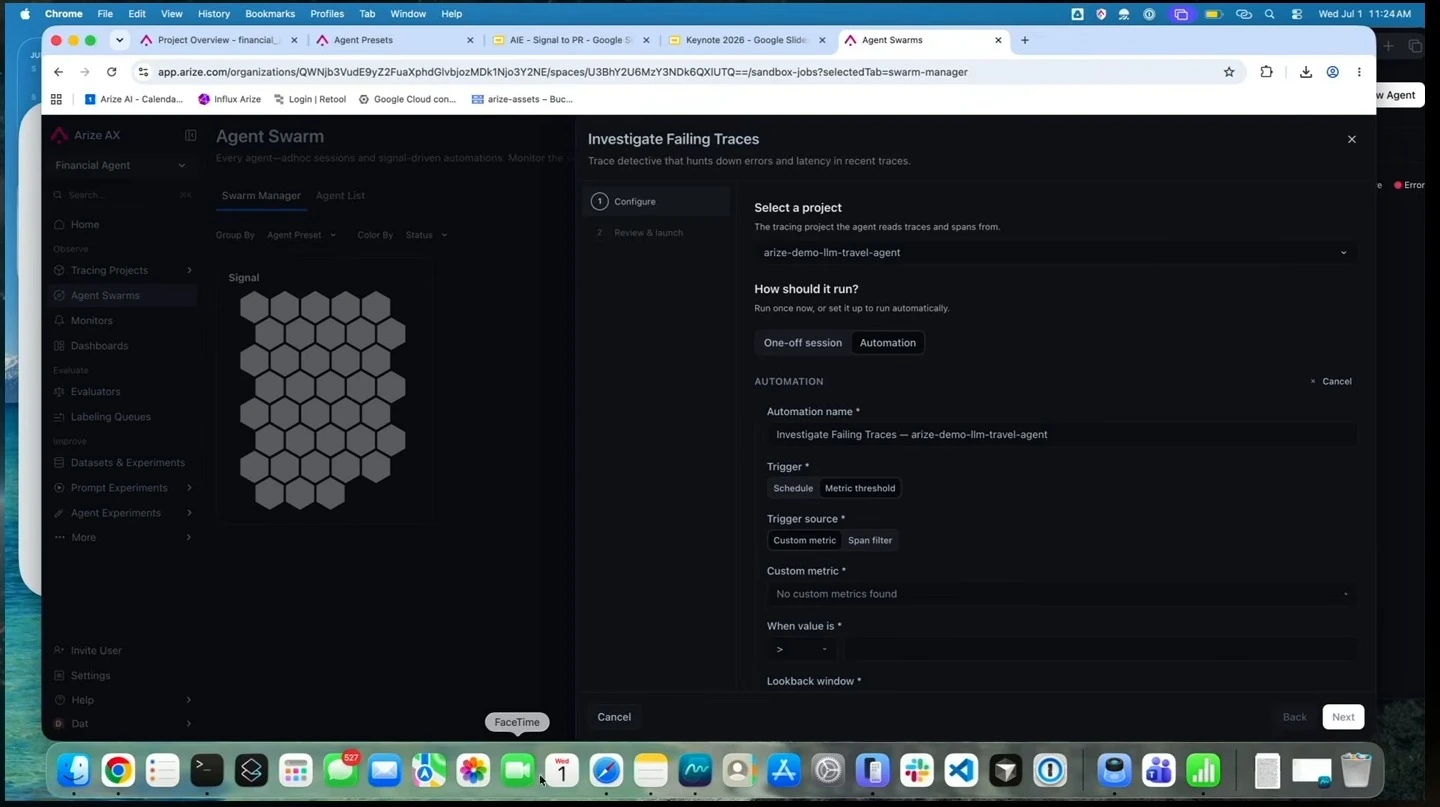
Task: Open Slack from the Dock
Action: click(916, 770)
